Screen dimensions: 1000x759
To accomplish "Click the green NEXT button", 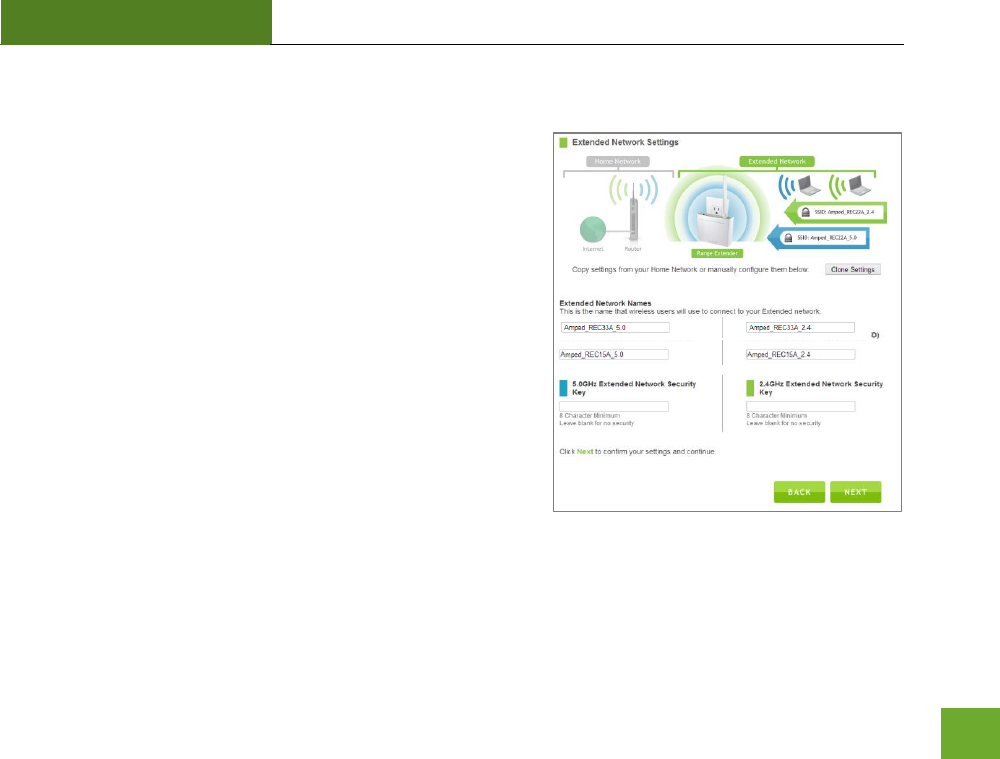I will (x=855, y=492).
